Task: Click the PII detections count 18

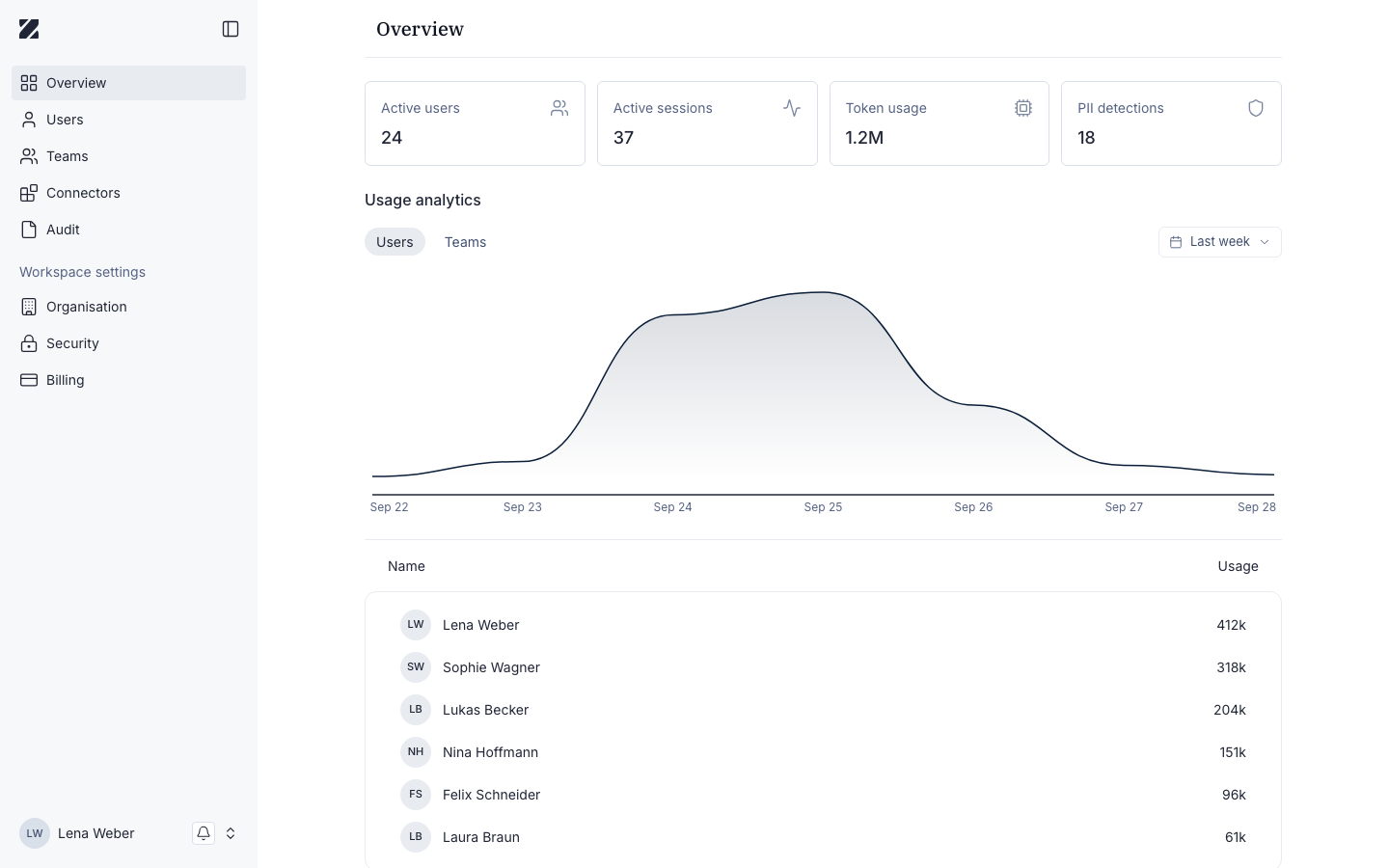Action: pos(1086,138)
